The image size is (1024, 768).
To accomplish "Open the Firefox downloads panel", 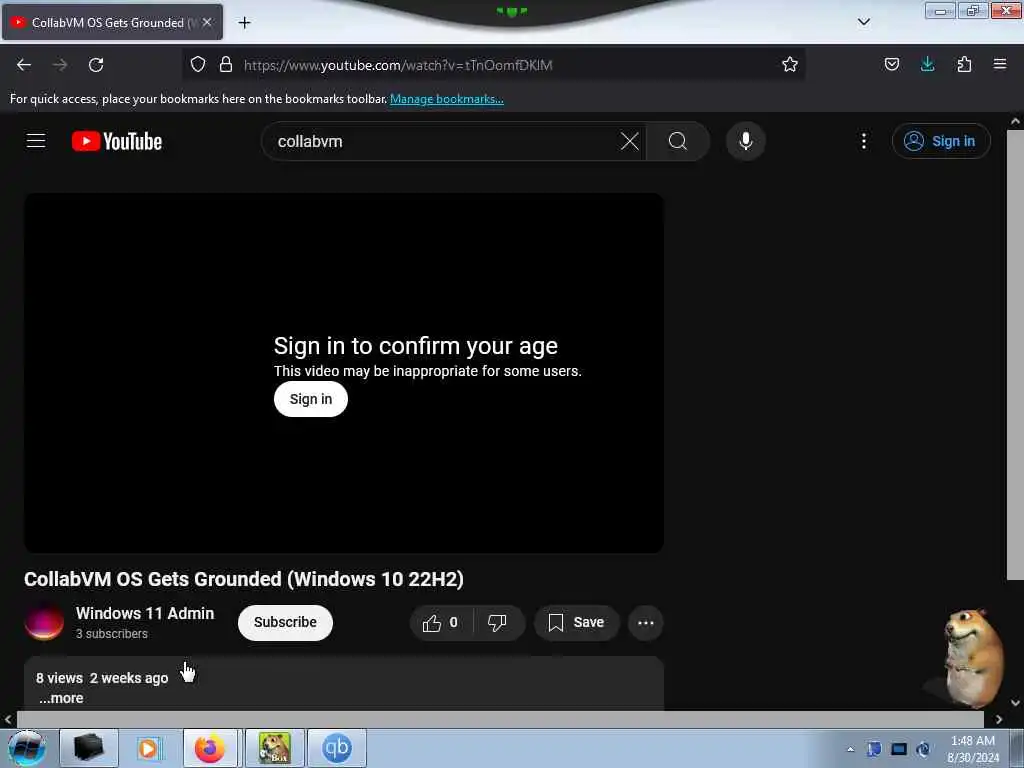I will pyautogui.click(x=927, y=65).
